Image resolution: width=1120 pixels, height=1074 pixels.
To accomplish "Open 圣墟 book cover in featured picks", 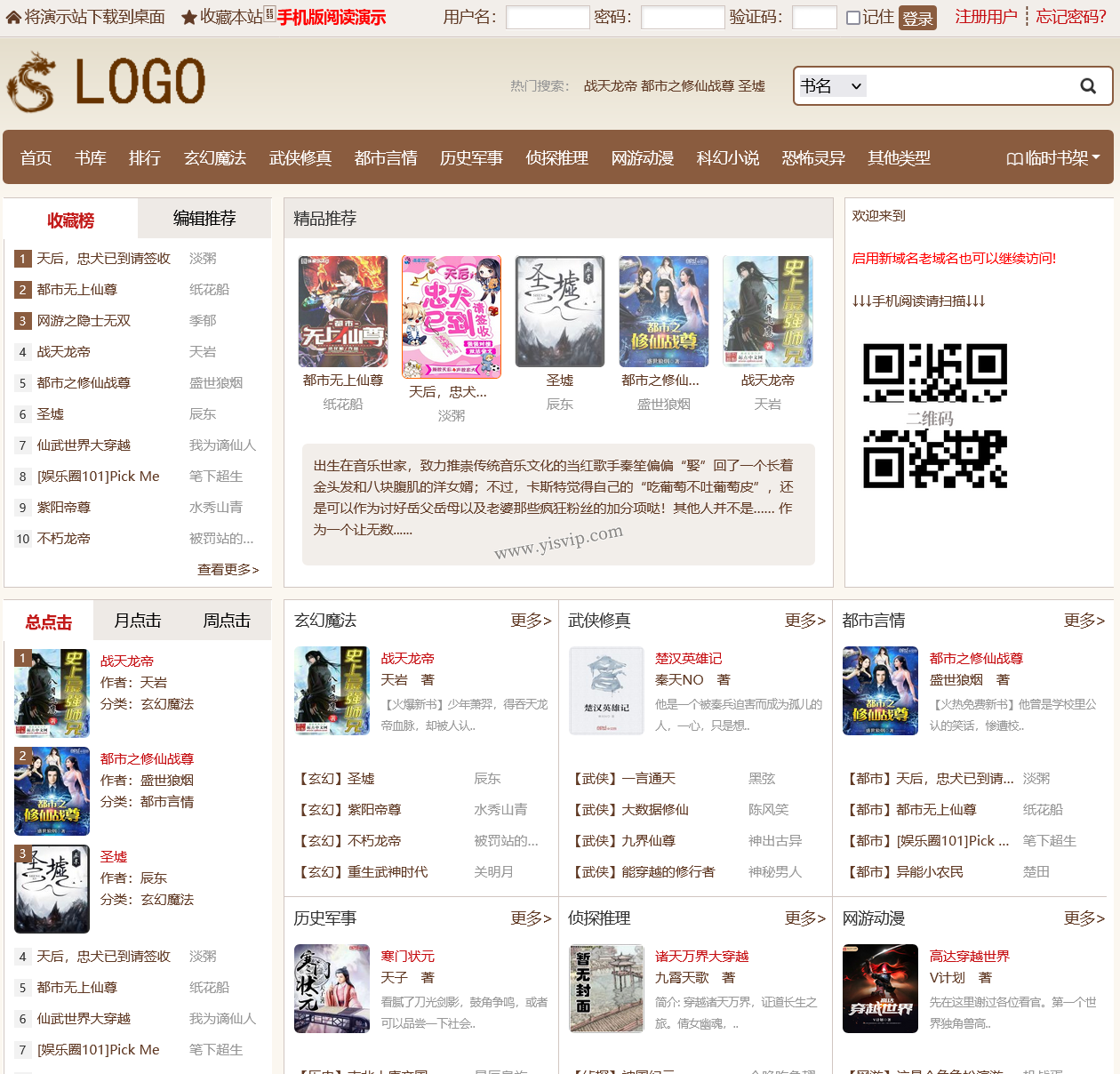I will click(x=560, y=311).
